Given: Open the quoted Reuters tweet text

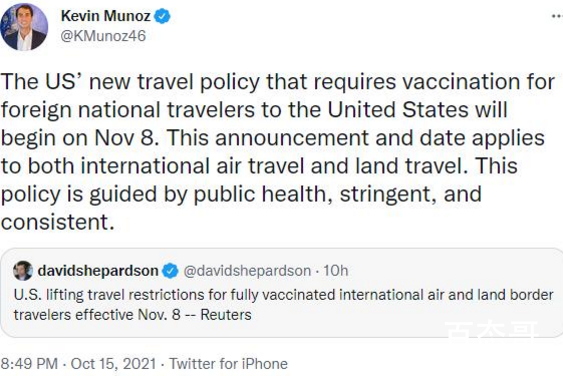Looking at the screenshot, I should [x=283, y=305].
